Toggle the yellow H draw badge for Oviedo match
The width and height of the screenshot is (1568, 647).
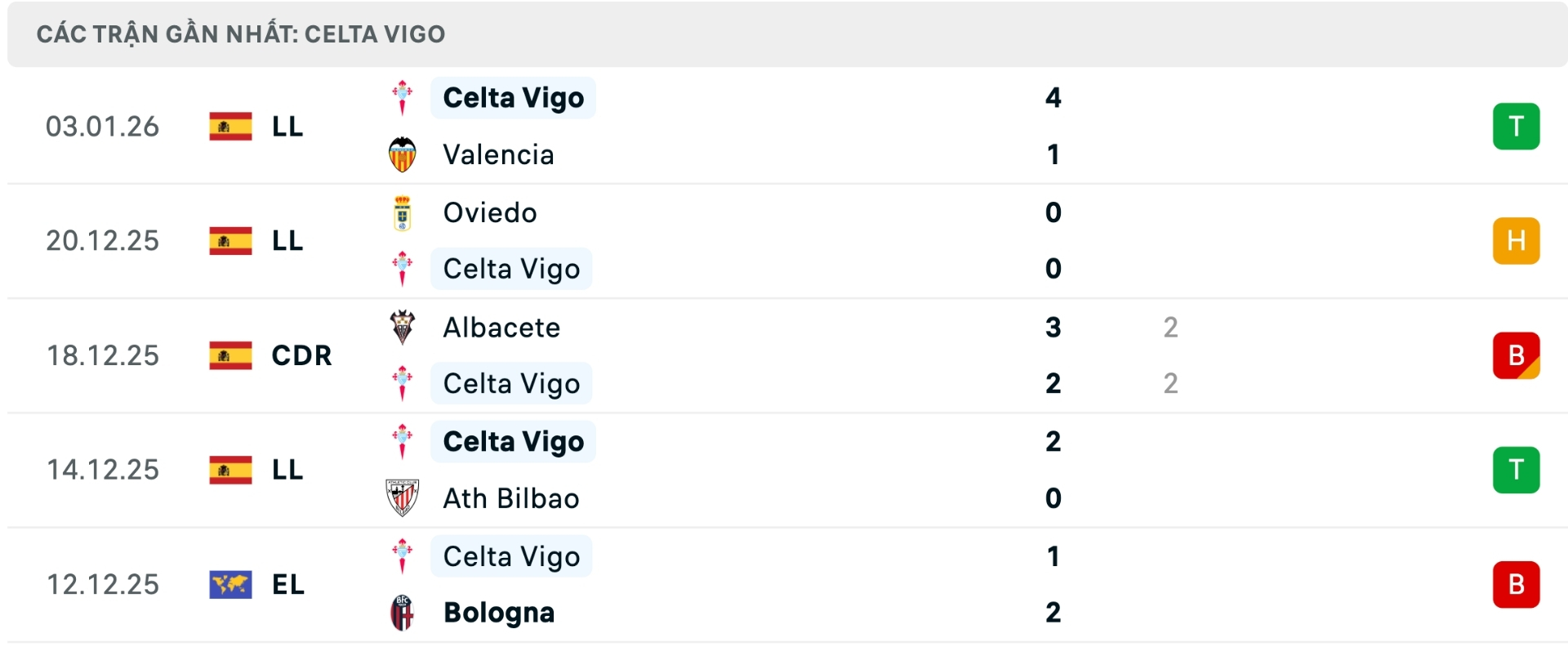click(1517, 240)
